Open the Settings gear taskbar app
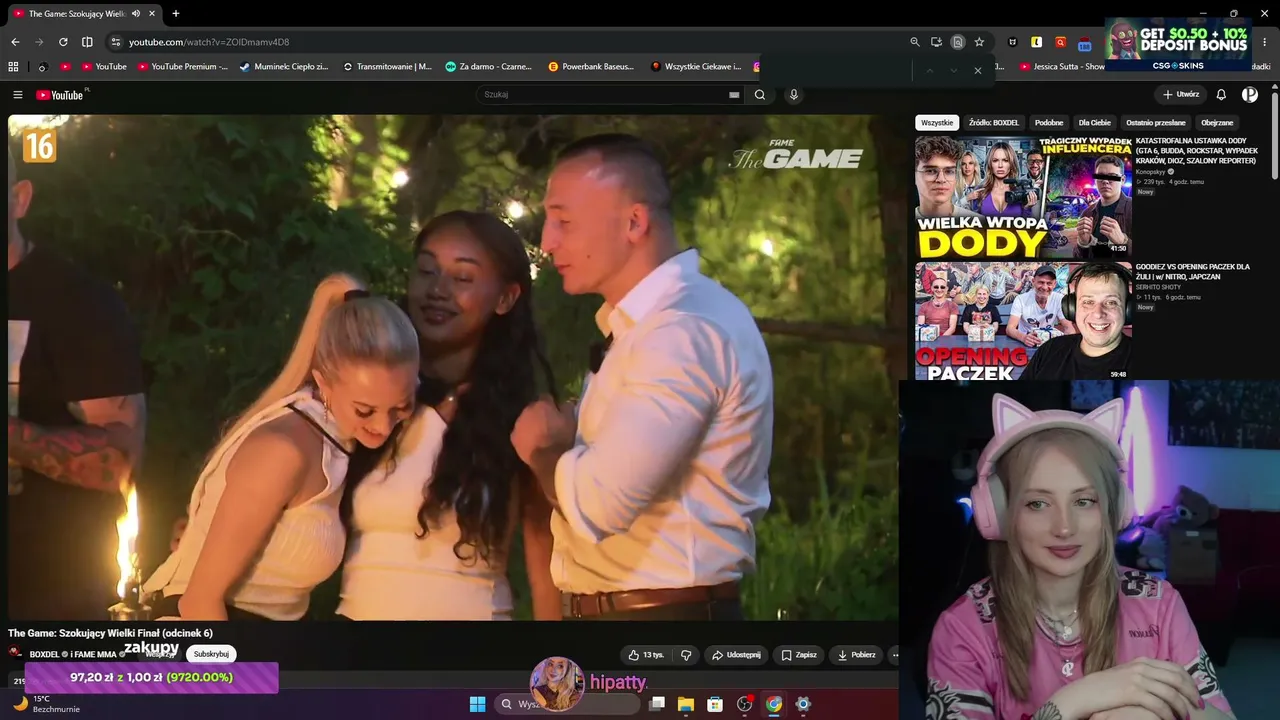 (x=803, y=704)
